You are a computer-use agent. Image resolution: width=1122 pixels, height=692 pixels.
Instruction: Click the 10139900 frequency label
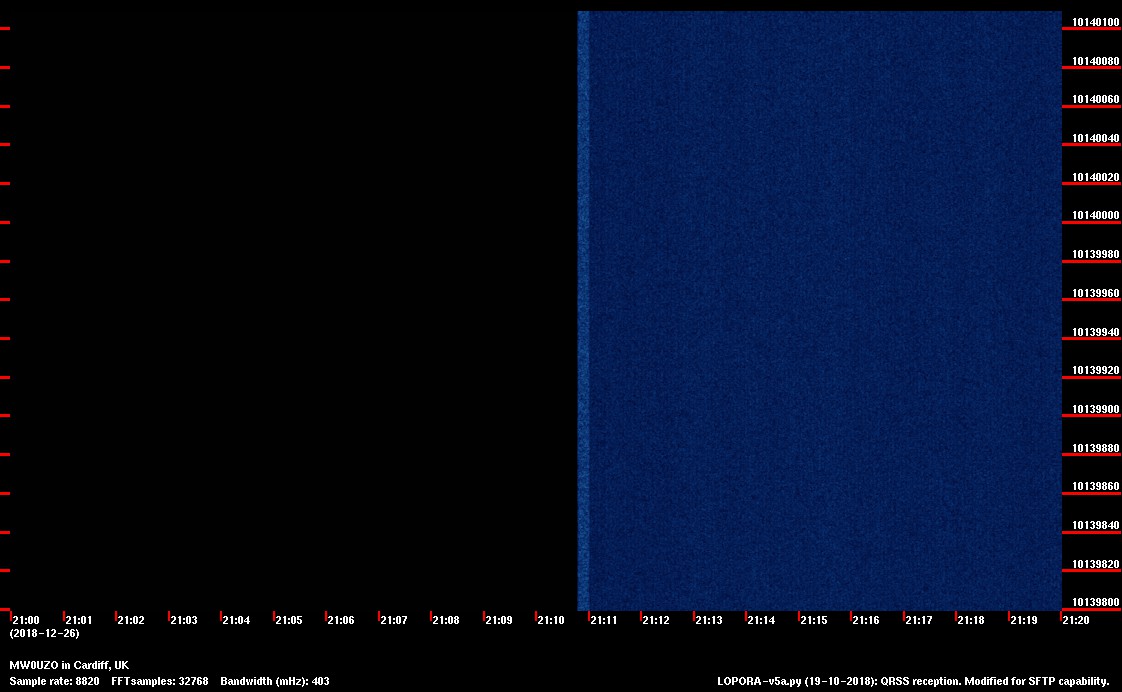[1096, 410]
